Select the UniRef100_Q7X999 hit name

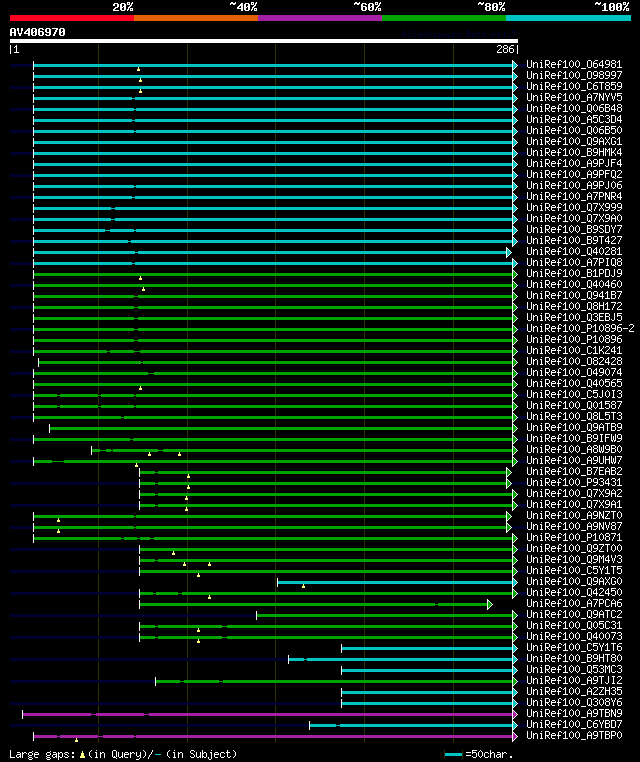574,207
